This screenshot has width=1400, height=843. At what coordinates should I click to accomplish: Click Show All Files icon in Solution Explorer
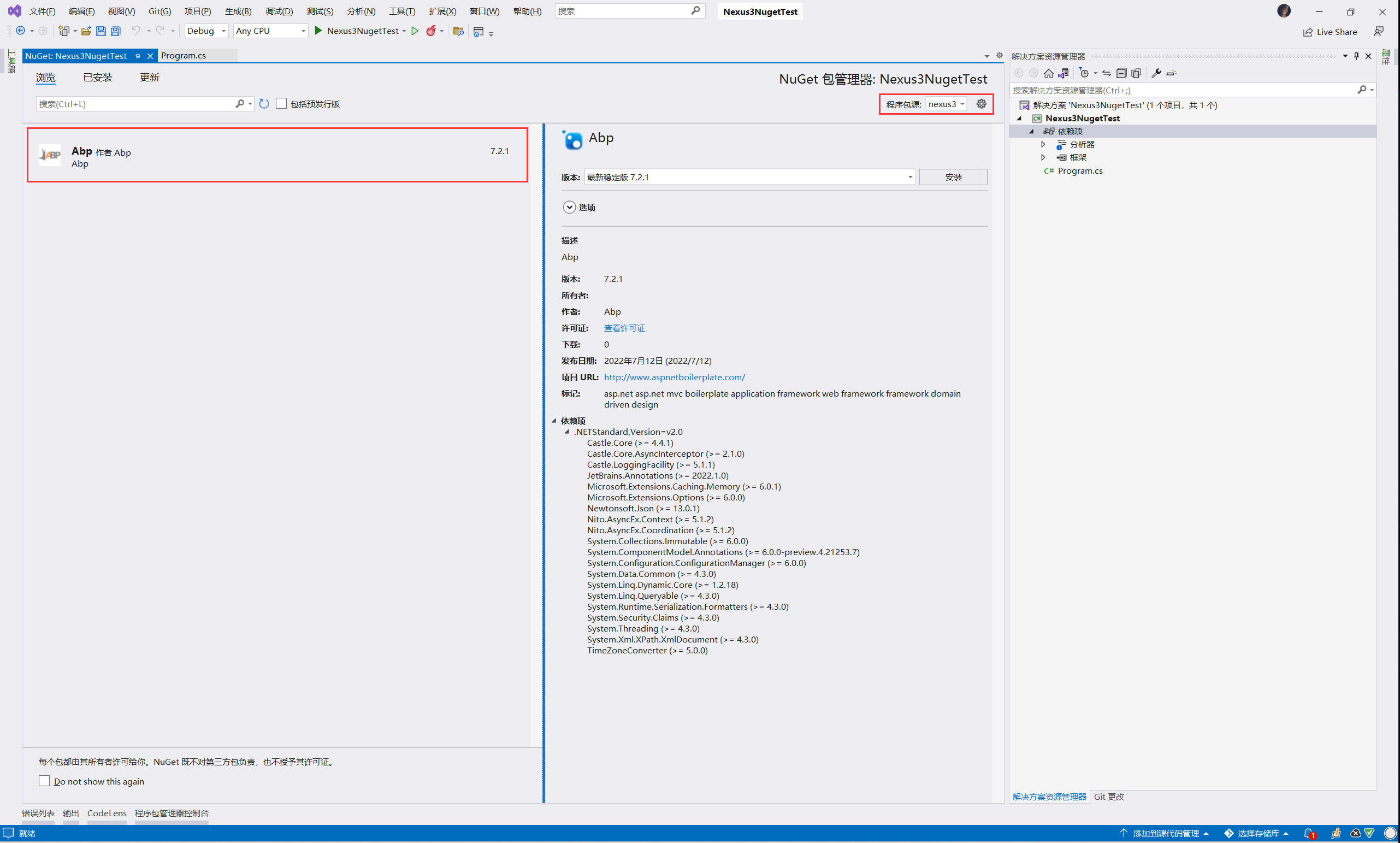coord(1136,73)
